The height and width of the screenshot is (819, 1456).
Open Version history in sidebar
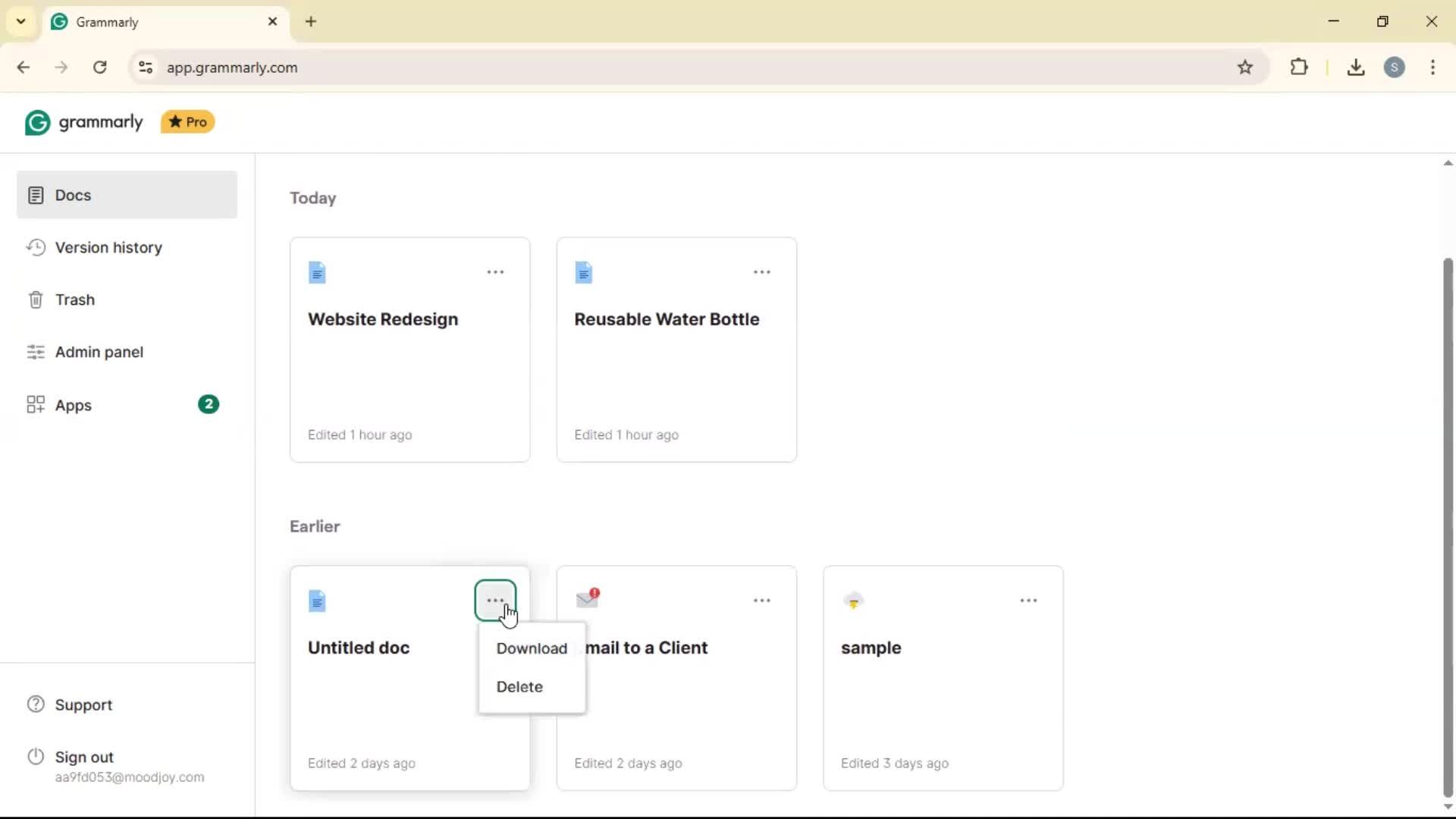108,247
